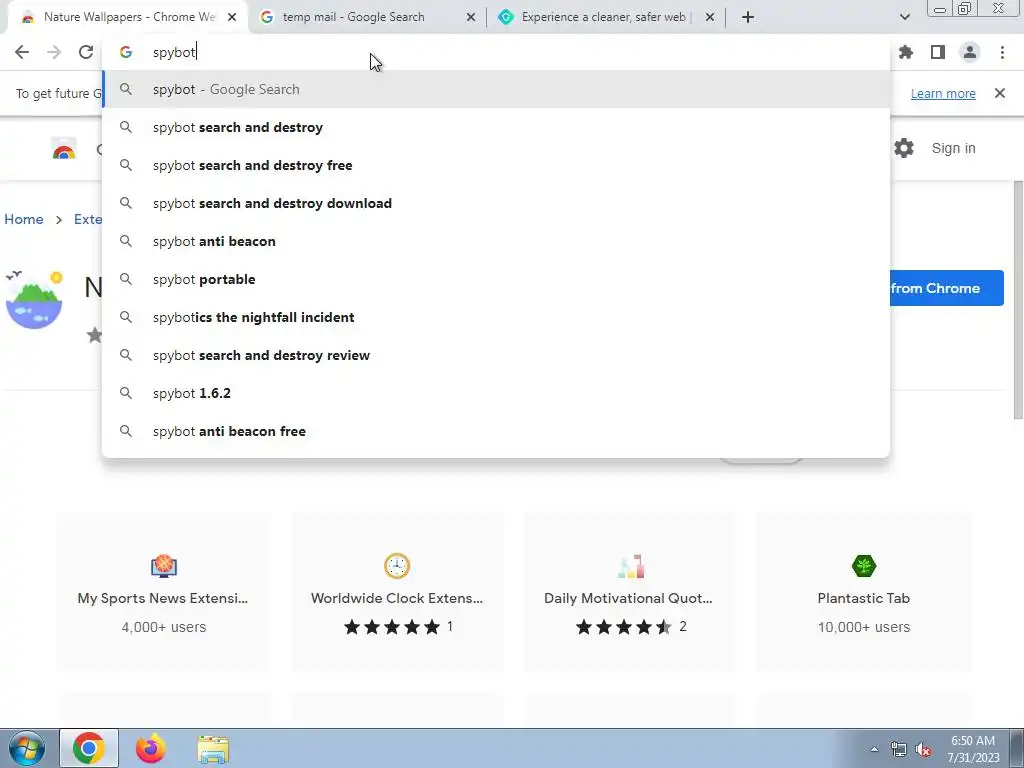This screenshot has width=1024, height=768.
Task: Click the browser forward arrow
Action: [x=54, y=52]
